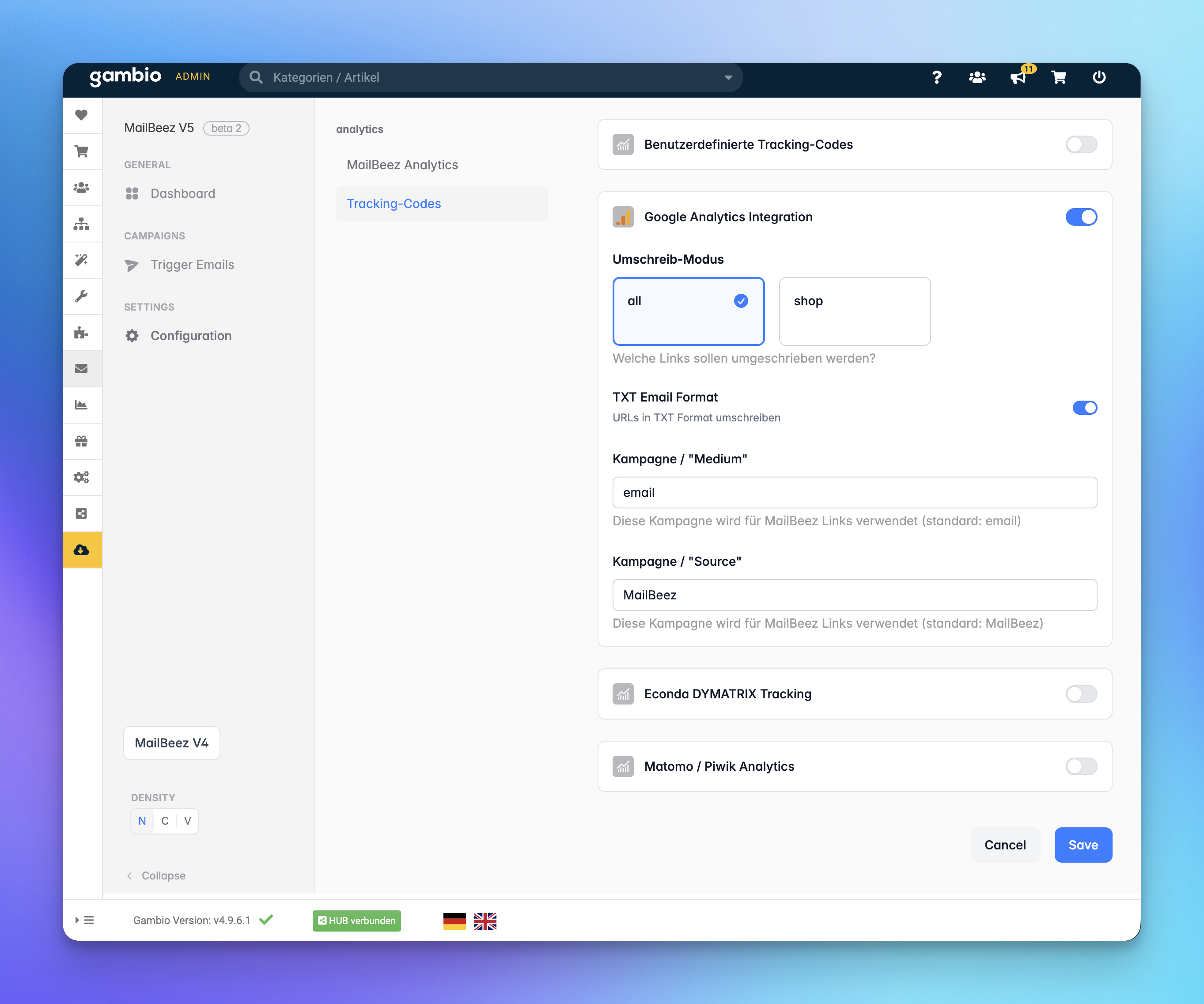The height and width of the screenshot is (1004, 1204).
Task: Click the power logout icon
Action: click(1098, 77)
